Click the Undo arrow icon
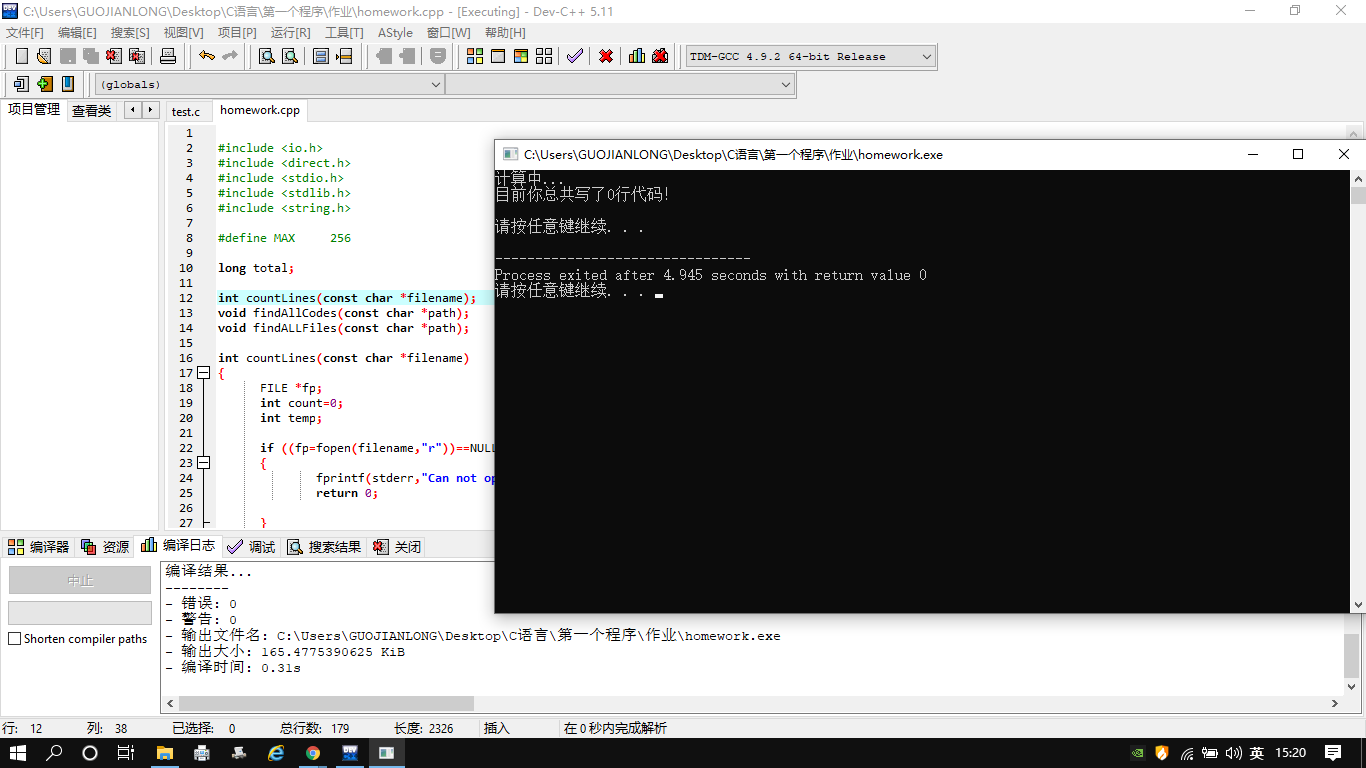Image resolution: width=1366 pixels, height=768 pixels. [x=206, y=56]
